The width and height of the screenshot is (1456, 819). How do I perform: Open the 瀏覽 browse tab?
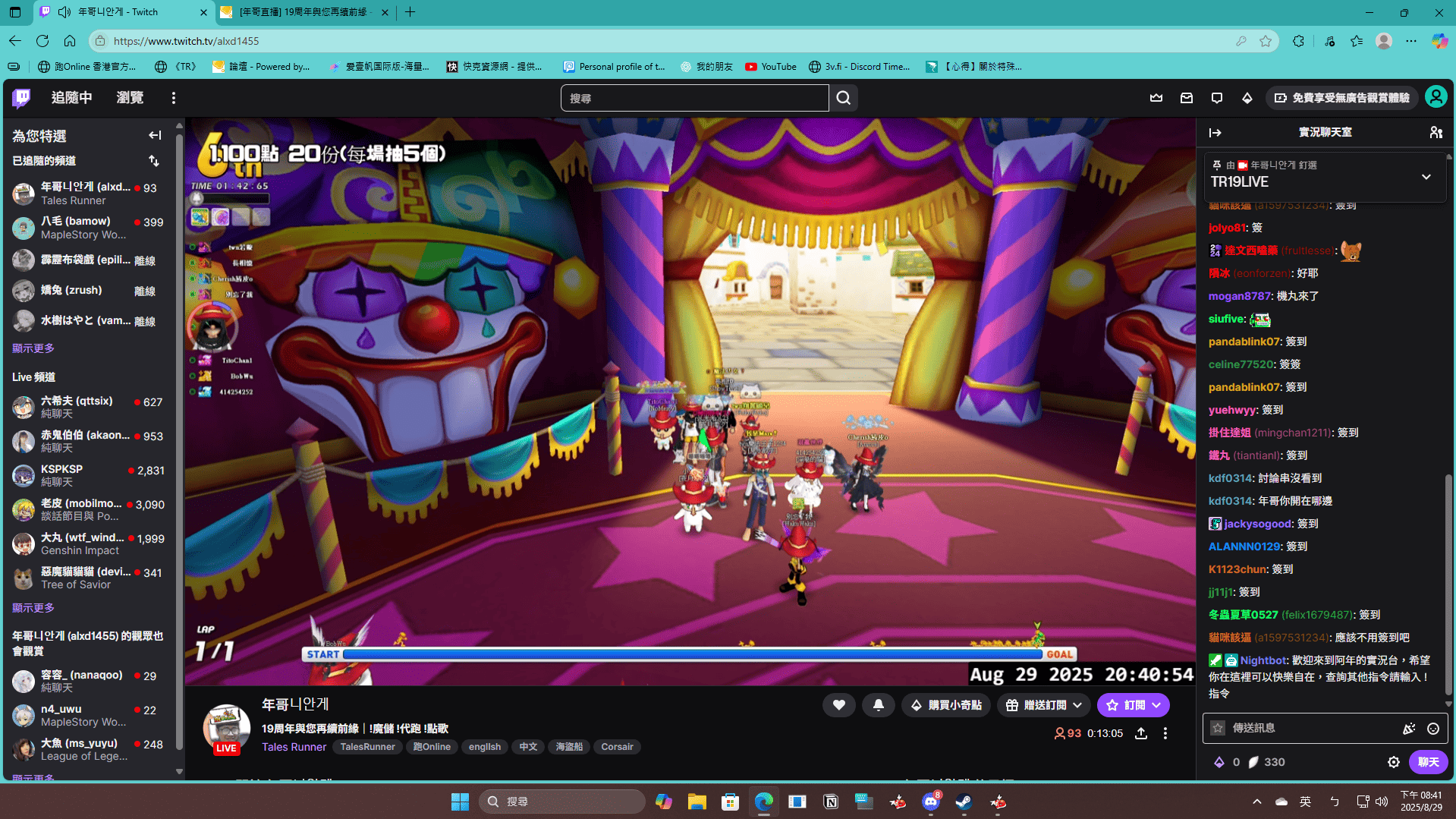pos(130,98)
